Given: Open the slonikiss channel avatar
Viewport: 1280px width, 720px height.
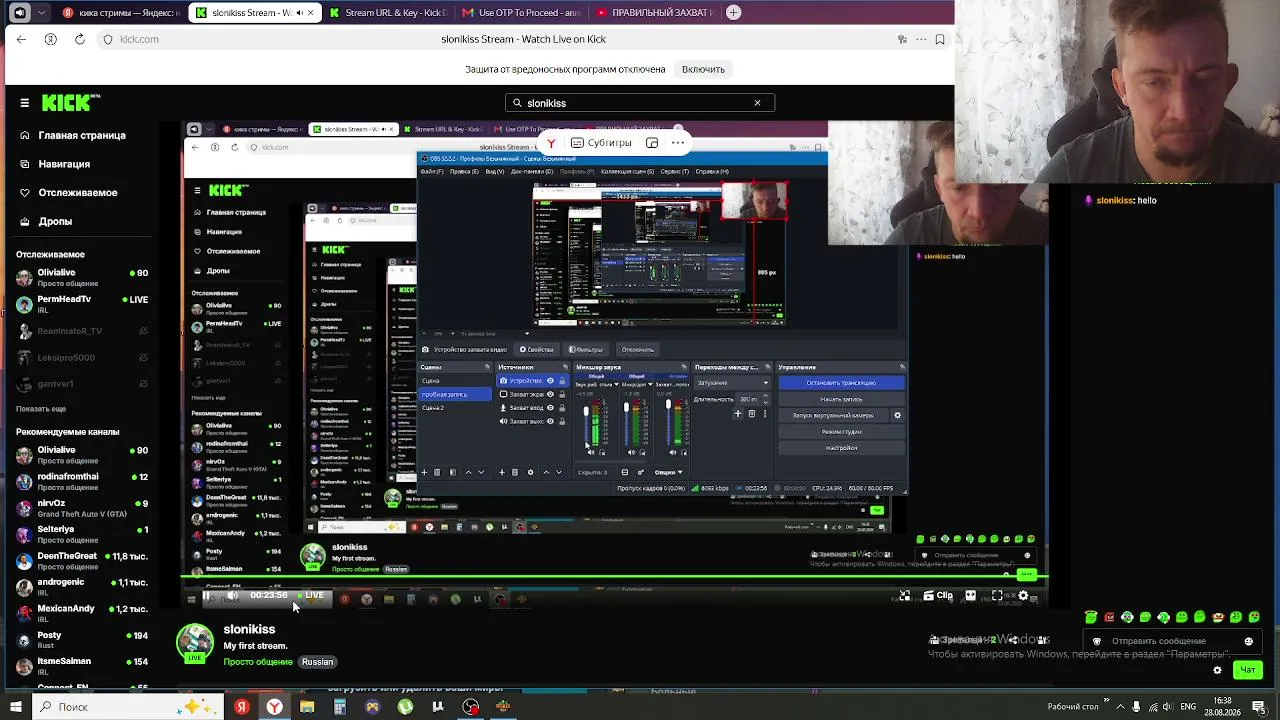Looking at the screenshot, I should (195, 642).
